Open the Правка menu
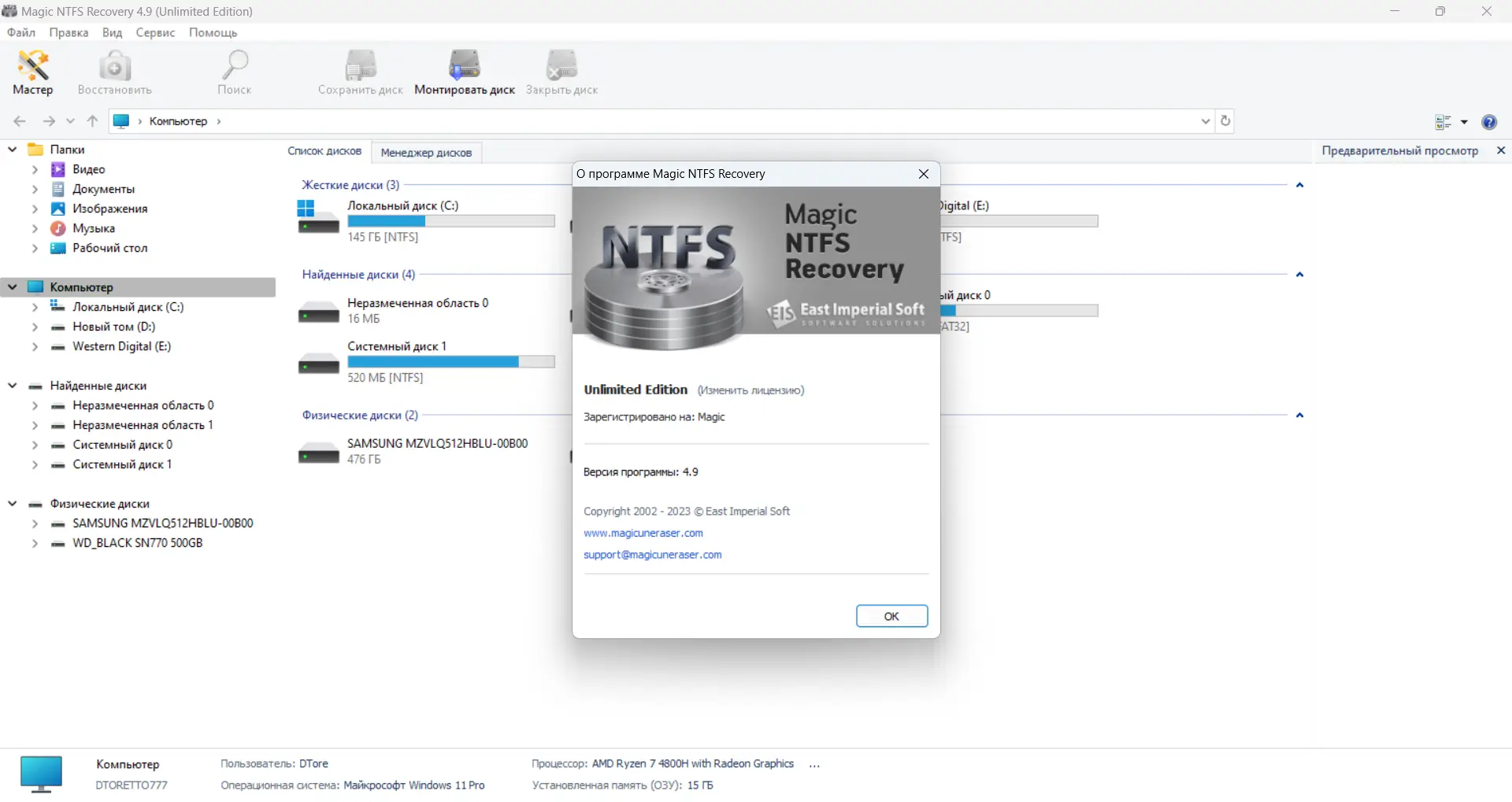Screen dimensions: 1512x802 tap(69, 32)
